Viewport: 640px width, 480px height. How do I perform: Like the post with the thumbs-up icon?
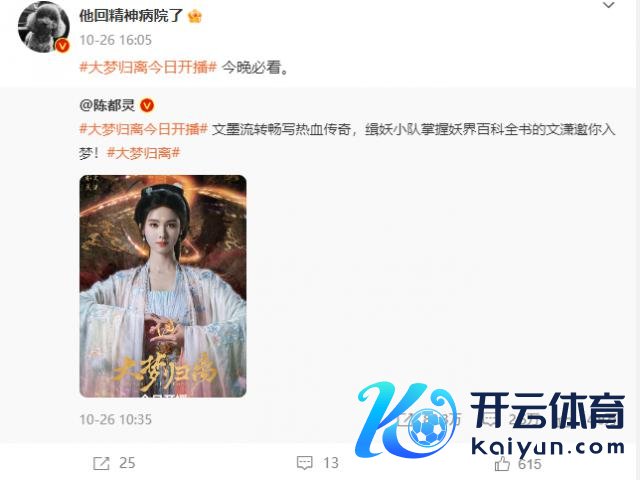point(502,464)
